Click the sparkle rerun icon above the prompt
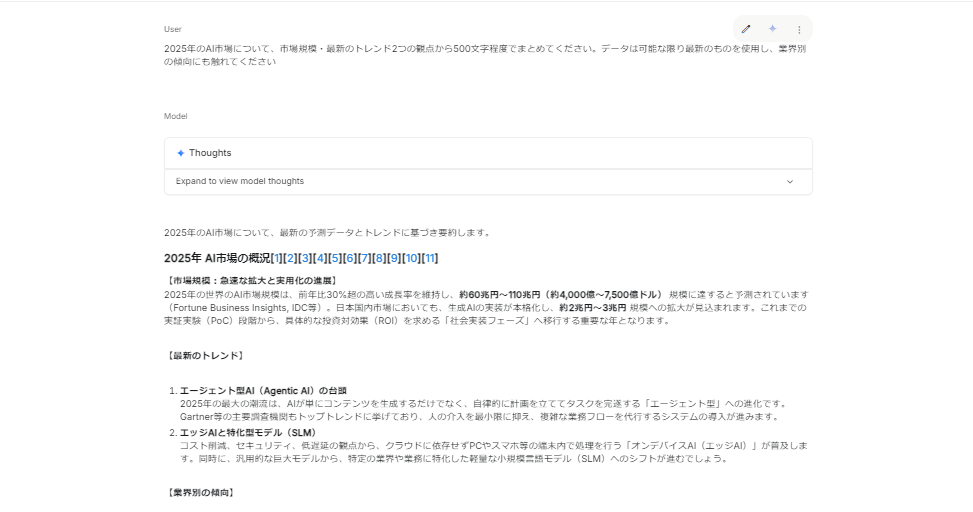 point(772,29)
